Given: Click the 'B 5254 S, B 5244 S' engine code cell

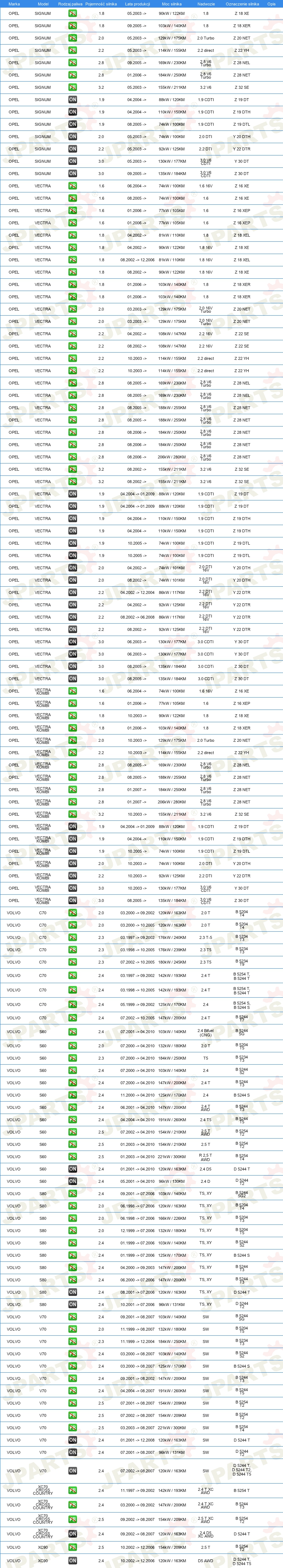Looking at the screenshot, I should [x=242, y=1005].
